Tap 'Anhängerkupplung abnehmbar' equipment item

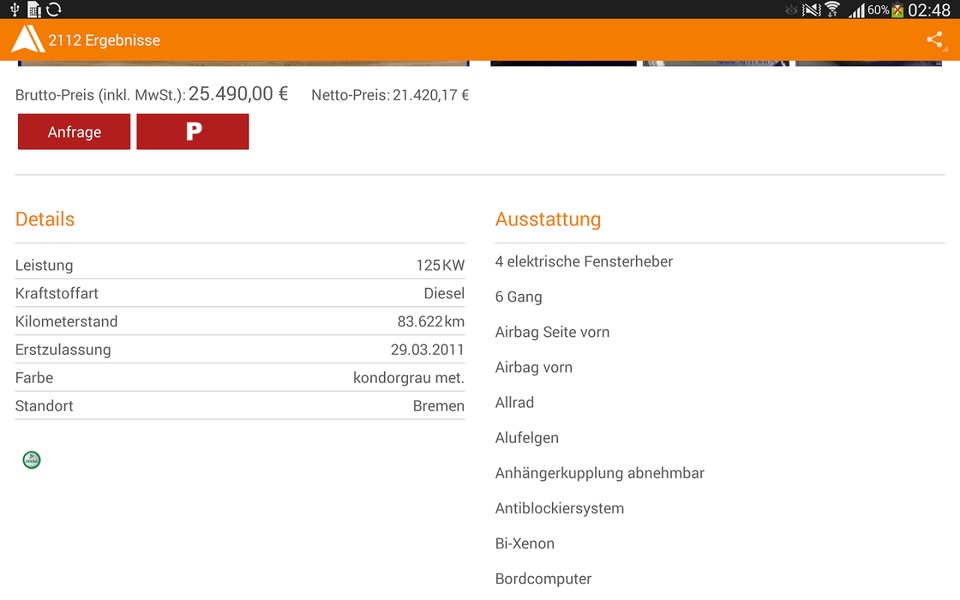tap(599, 473)
